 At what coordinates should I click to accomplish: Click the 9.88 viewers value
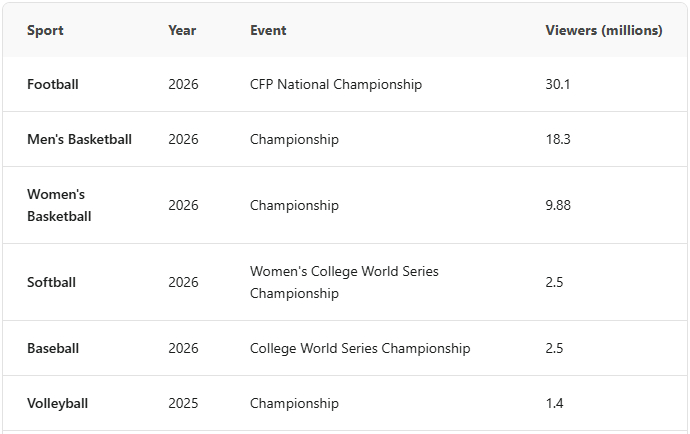tap(558, 205)
